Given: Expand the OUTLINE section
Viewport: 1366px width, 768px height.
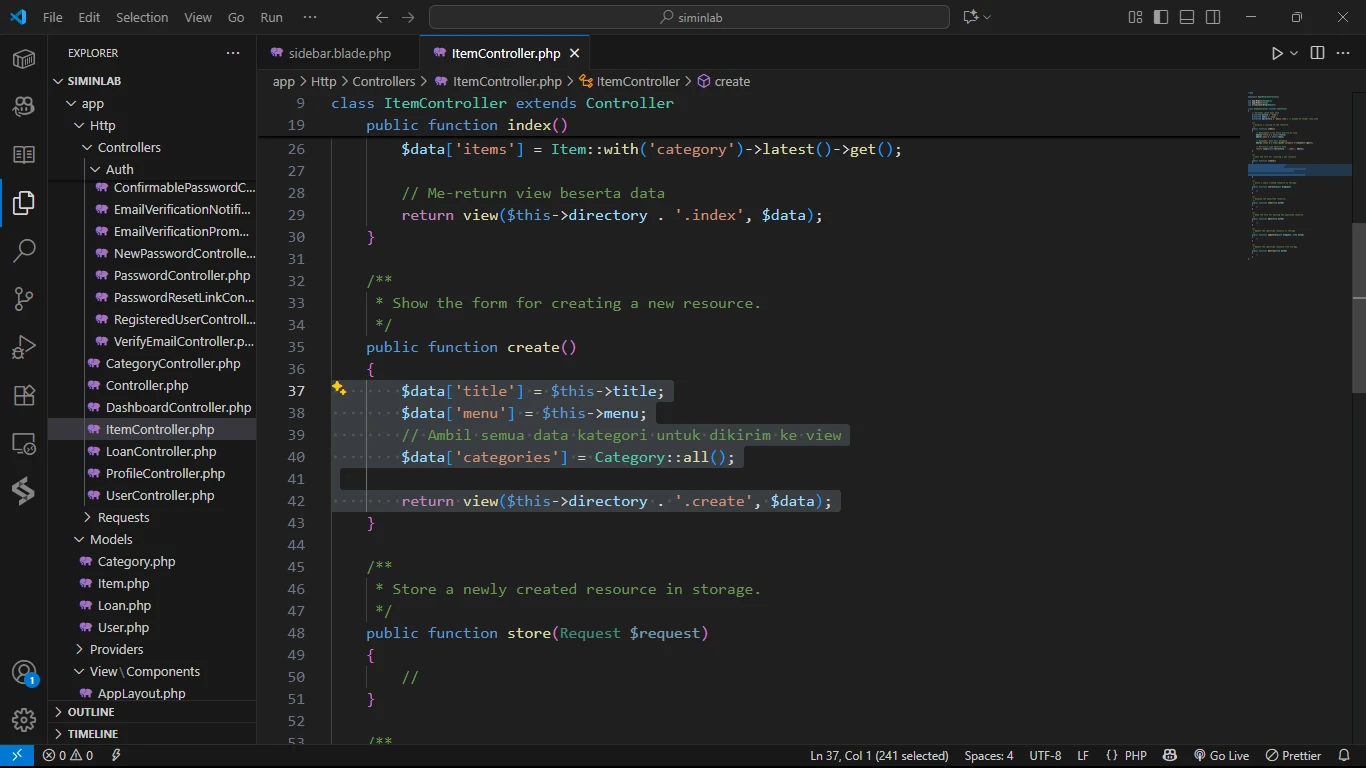Looking at the screenshot, I should click(91, 712).
